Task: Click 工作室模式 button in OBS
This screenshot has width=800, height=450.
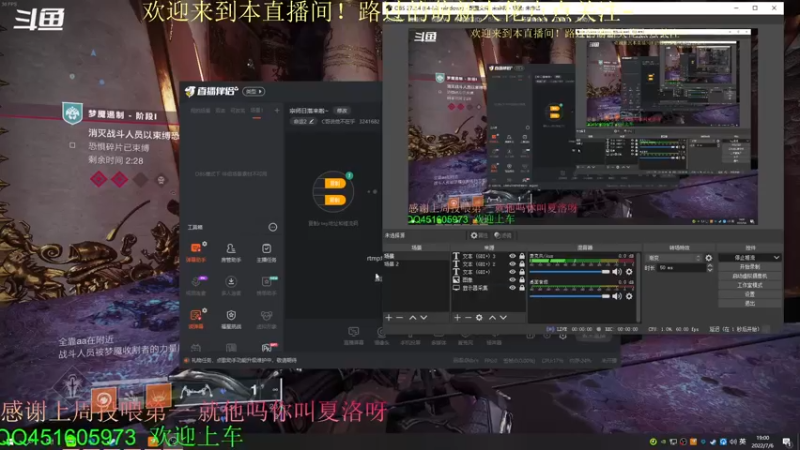Action: click(749, 285)
